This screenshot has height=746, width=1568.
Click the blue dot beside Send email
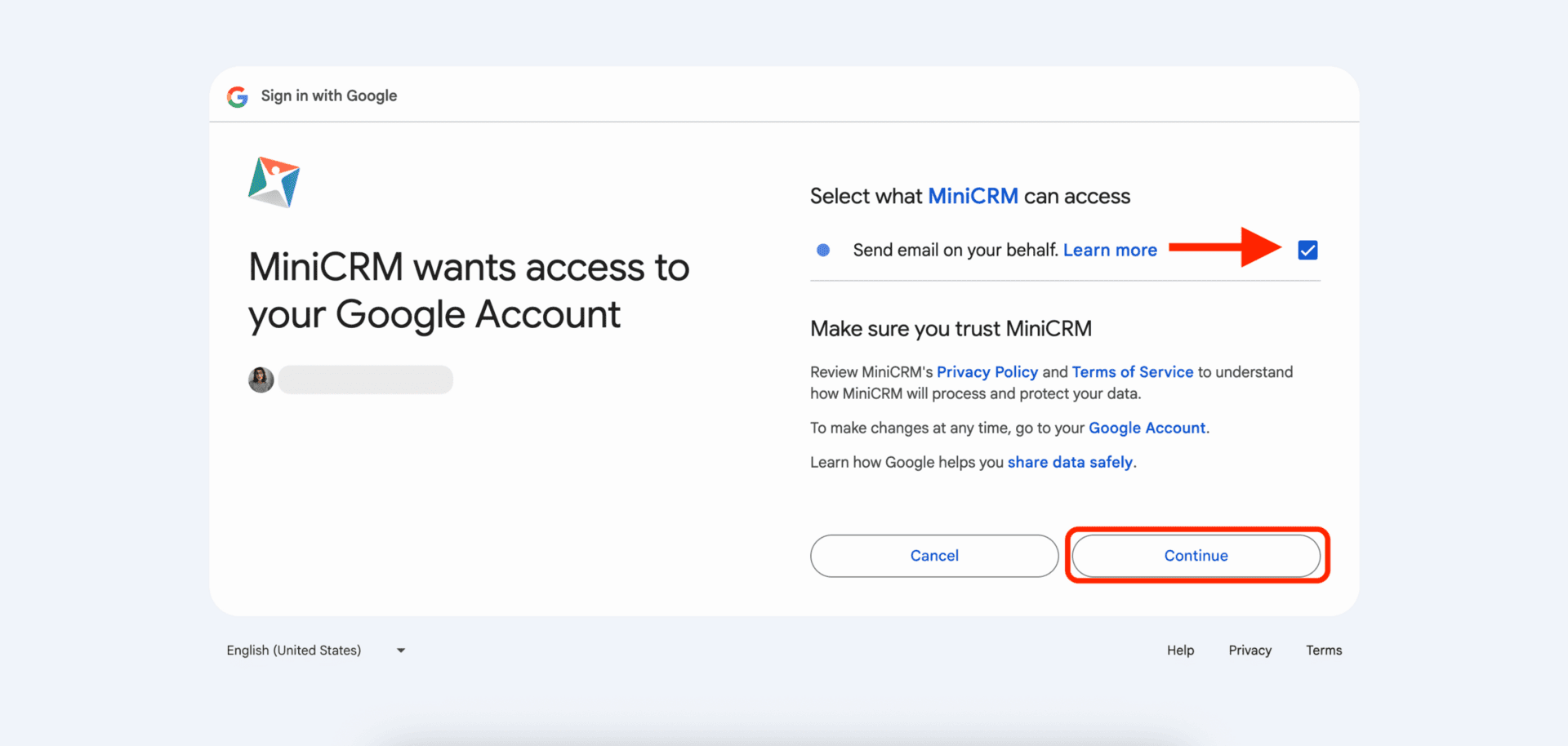coord(823,251)
